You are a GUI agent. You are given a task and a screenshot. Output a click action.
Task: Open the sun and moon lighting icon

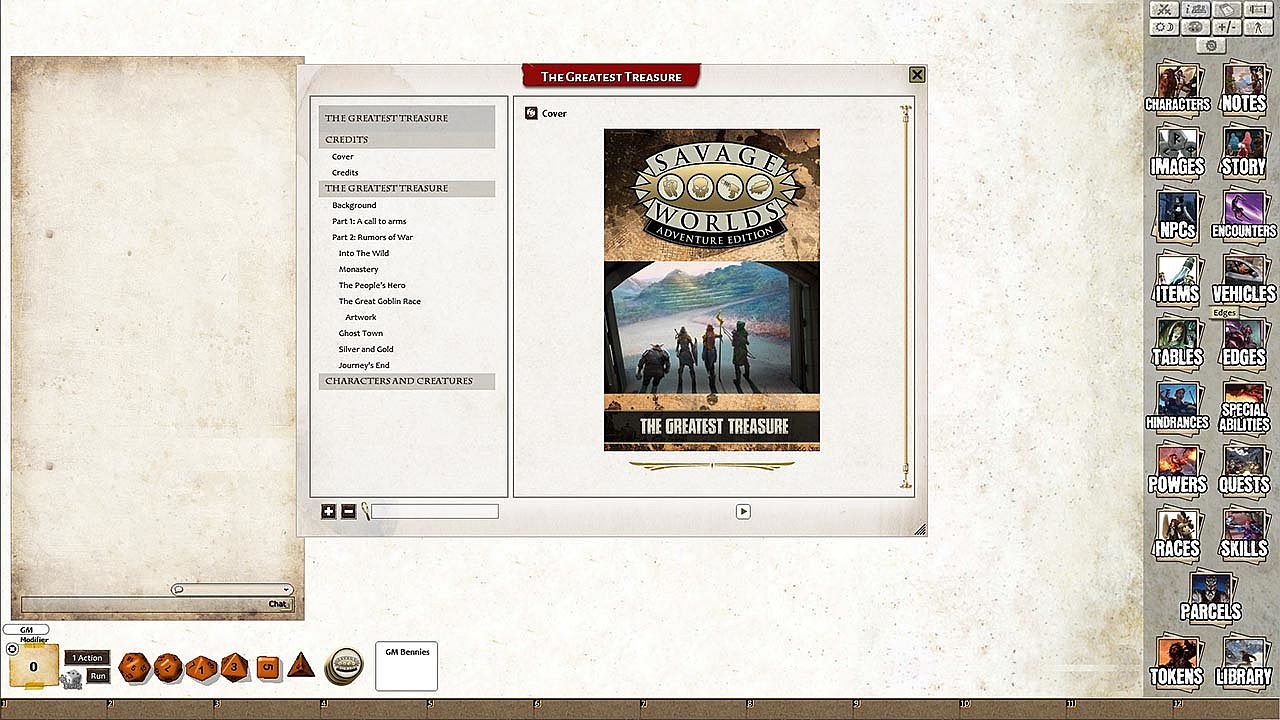coord(1163,27)
